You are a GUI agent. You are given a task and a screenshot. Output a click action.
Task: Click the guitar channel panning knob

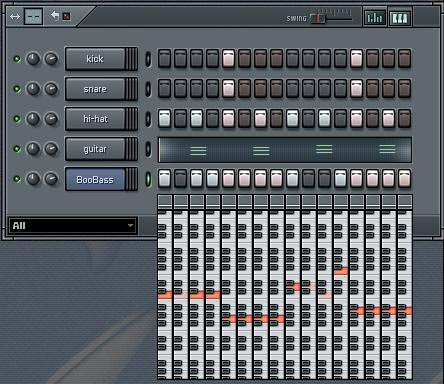coord(33,149)
